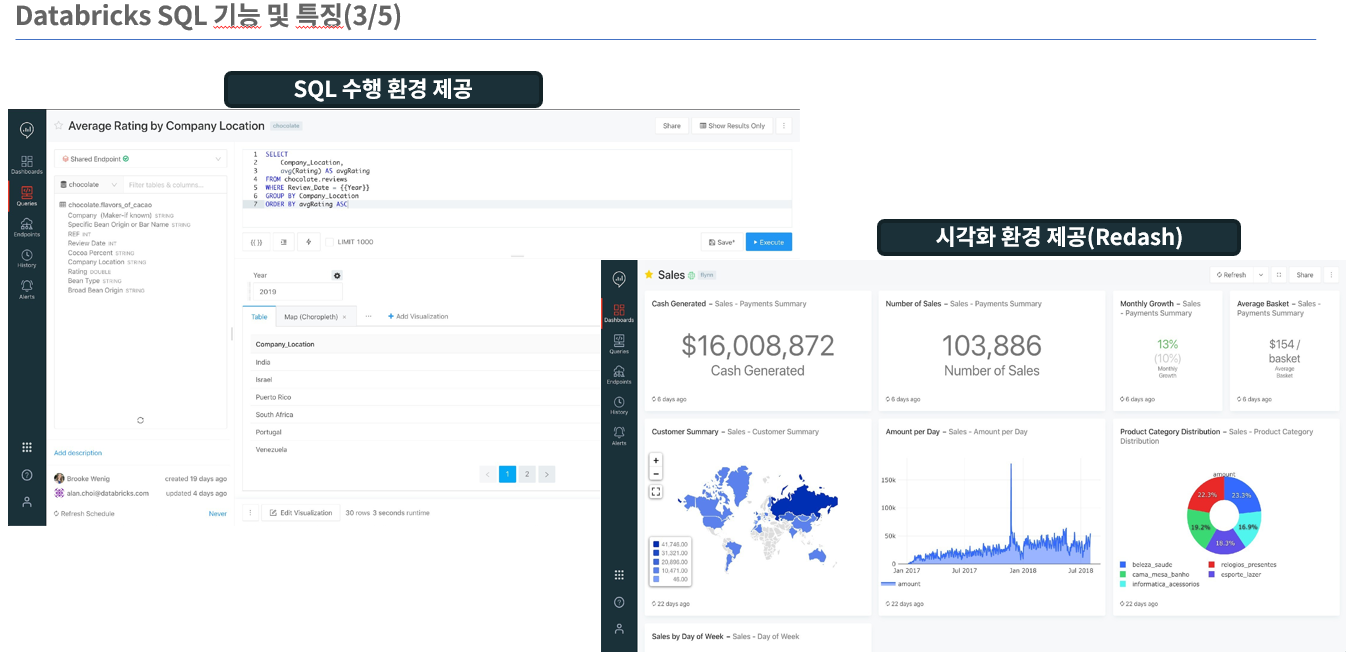Viewport: 1350px width, 660px height.
Task: Click the Year parameter gear icon
Action: (337, 275)
